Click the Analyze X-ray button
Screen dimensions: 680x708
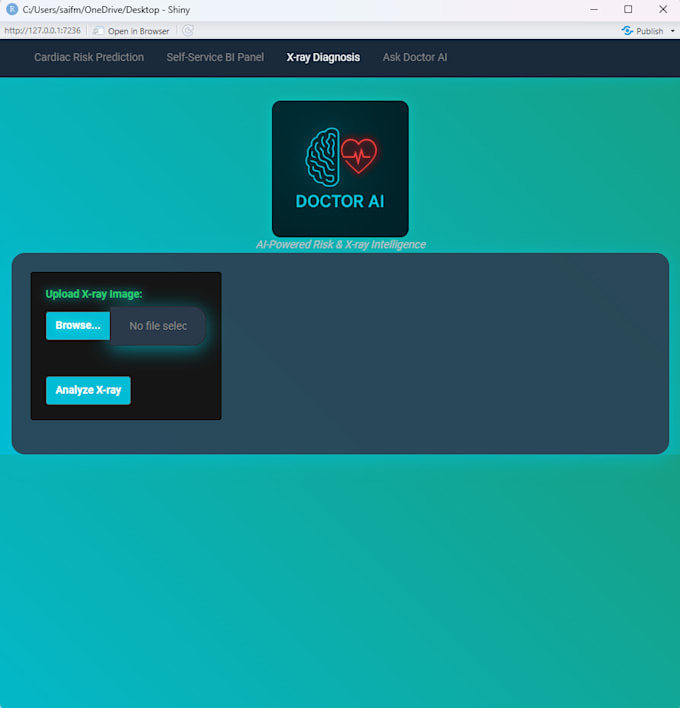[88, 390]
